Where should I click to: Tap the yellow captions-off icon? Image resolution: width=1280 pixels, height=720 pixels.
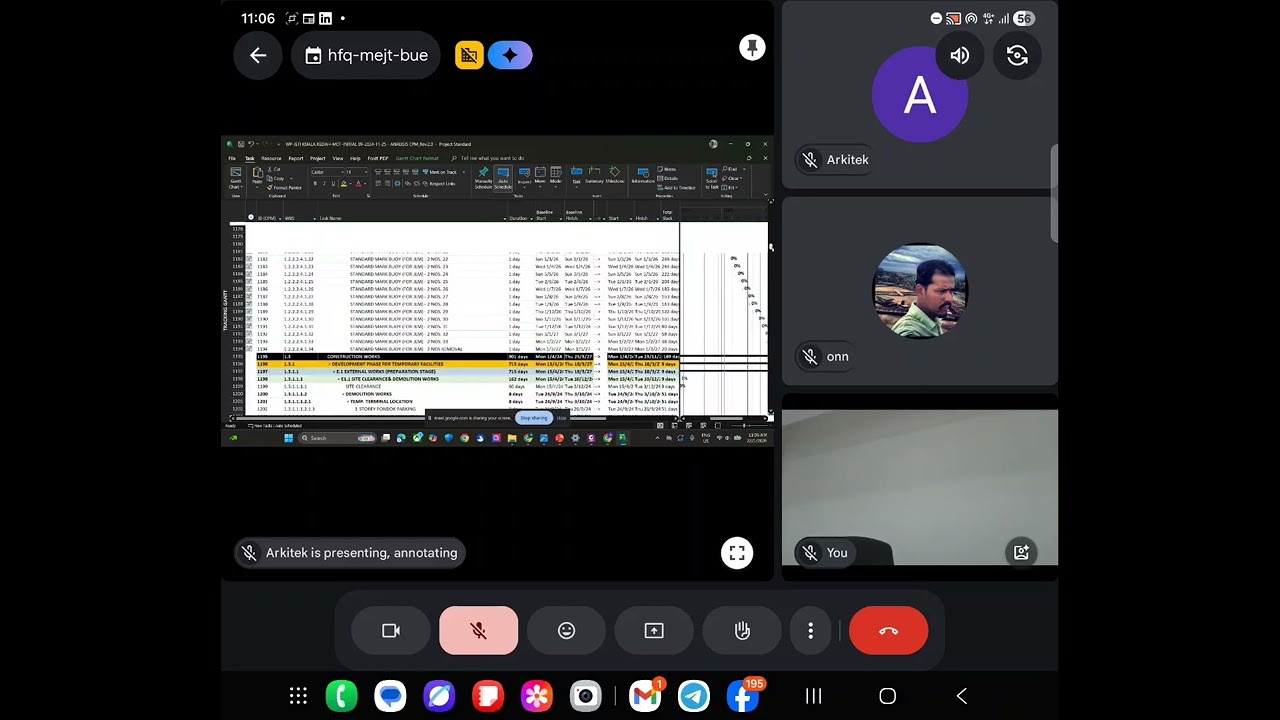(469, 55)
